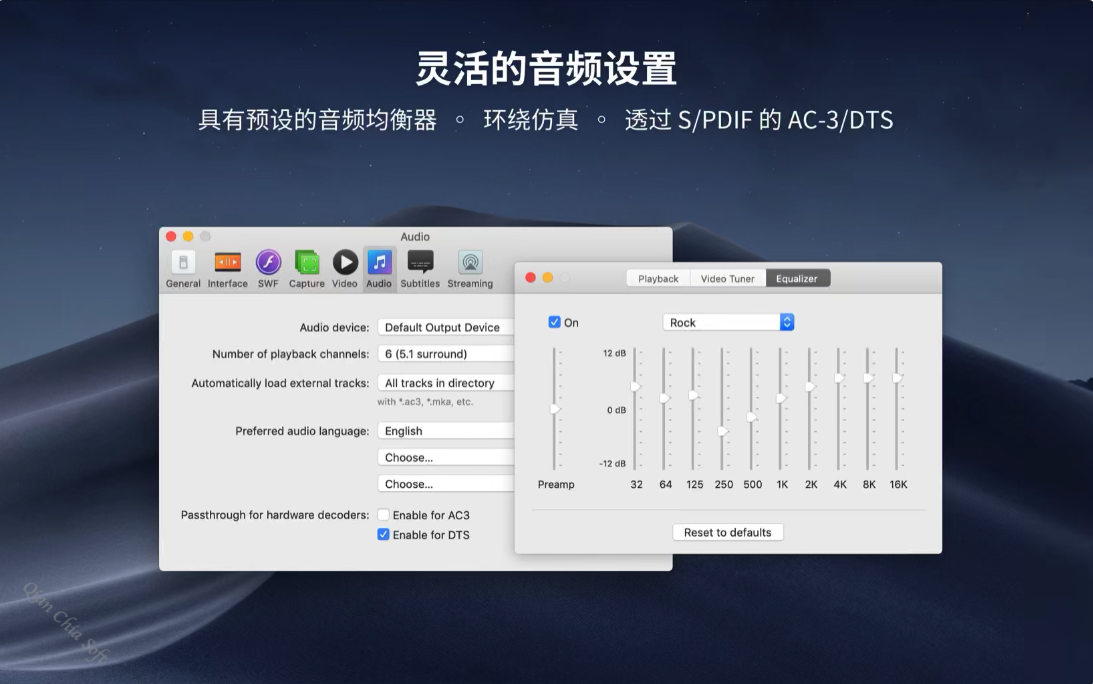Click the 64 Hz band slider
This screenshot has width=1093, height=684.
tap(664, 397)
